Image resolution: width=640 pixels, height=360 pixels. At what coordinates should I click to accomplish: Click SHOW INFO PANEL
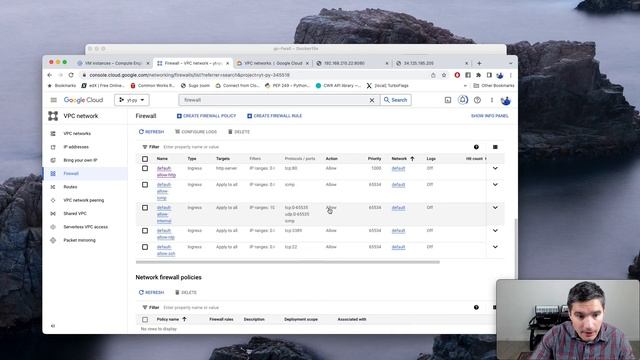(490, 116)
